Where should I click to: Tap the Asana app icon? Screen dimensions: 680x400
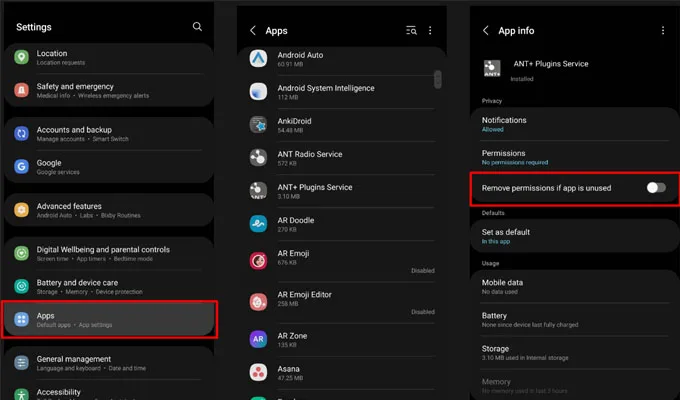click(258, 372)
